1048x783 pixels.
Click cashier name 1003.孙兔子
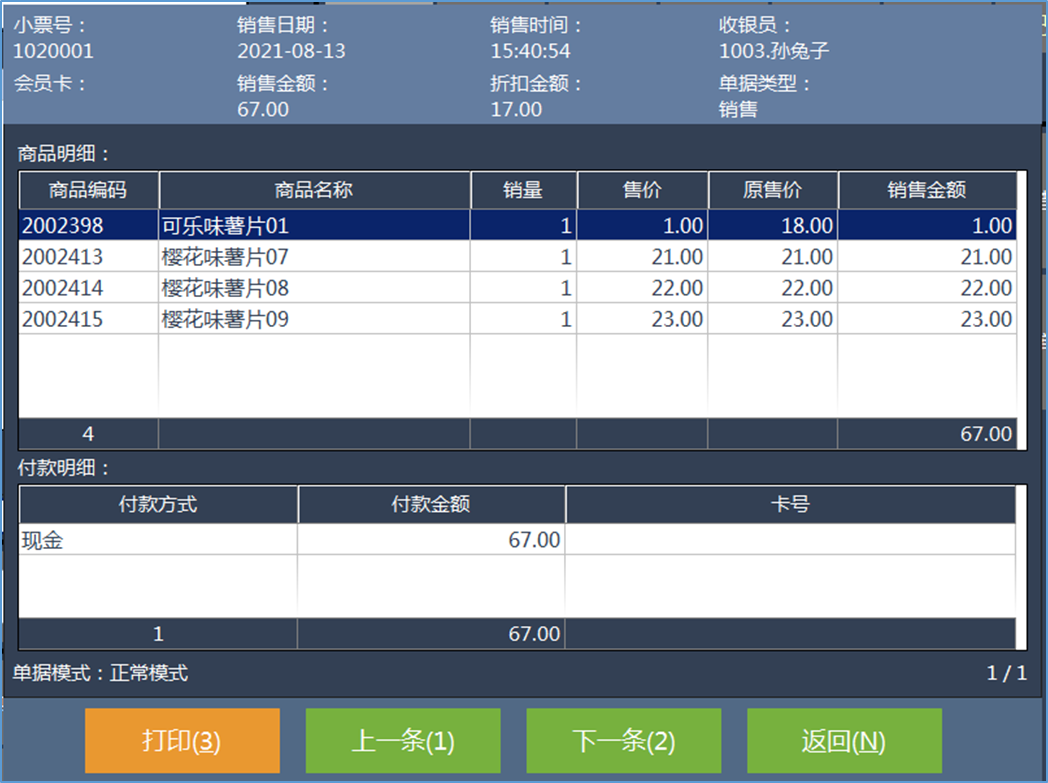pos(774,51)
